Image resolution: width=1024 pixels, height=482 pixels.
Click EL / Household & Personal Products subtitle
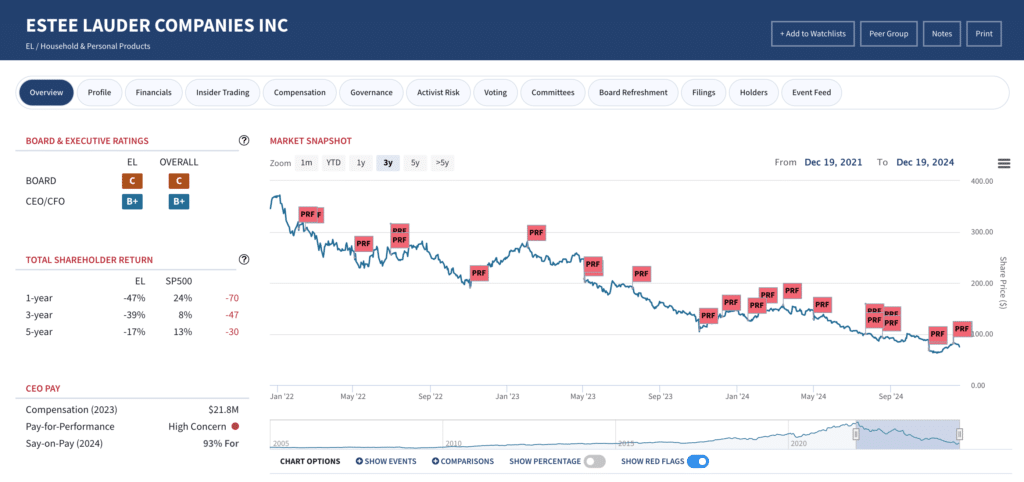tap(88, 46)
